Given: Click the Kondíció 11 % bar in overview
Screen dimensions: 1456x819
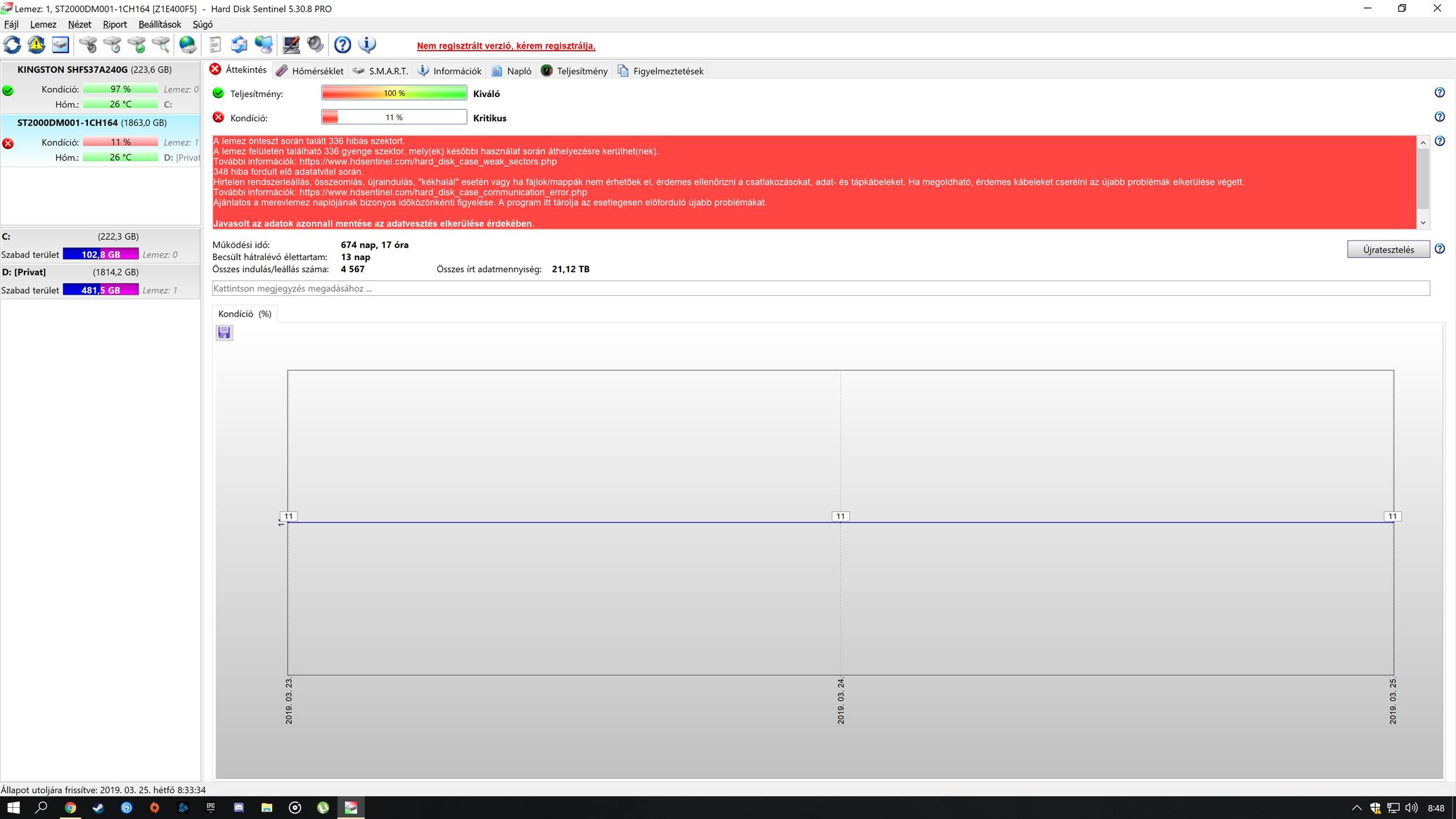Looking at the screenshot, I should [394, 117].
